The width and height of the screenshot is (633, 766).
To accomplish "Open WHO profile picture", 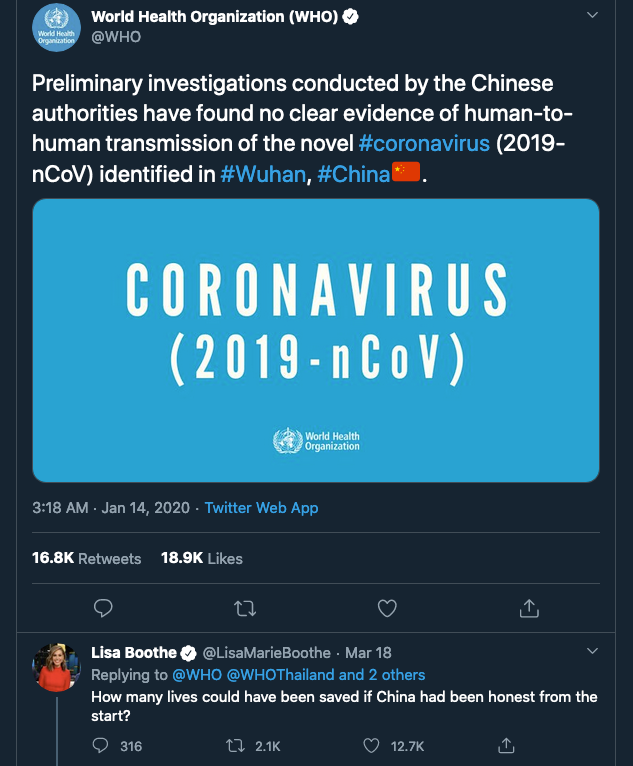I will 57,28.
